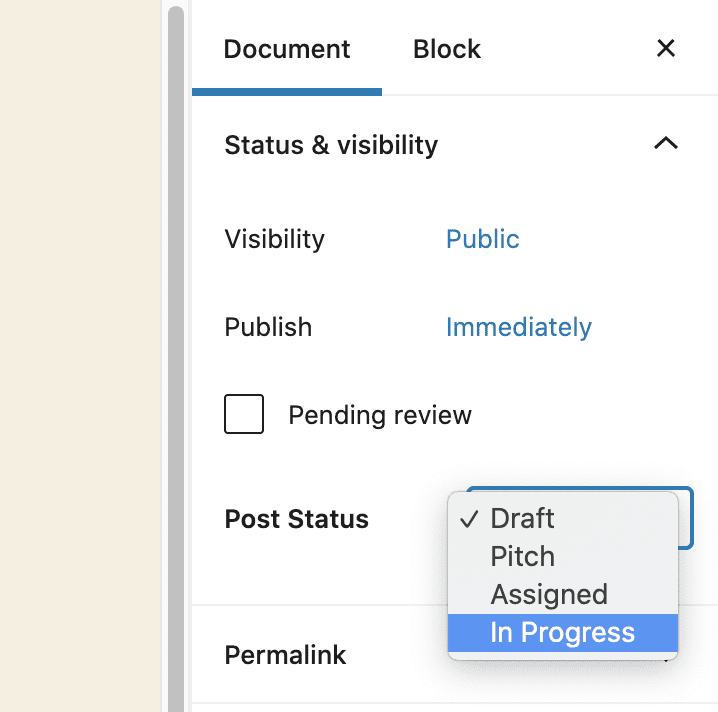
Task: Select the highlighted In Progress option
Action: [562, 633]
